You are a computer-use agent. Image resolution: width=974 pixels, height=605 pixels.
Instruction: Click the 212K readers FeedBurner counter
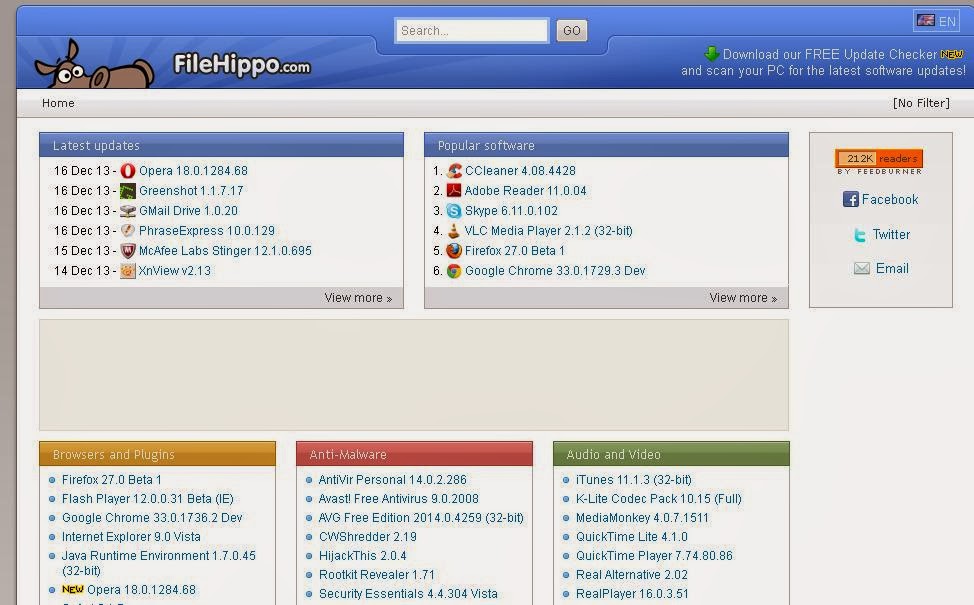pyautogui.click(x=878, y=158)
